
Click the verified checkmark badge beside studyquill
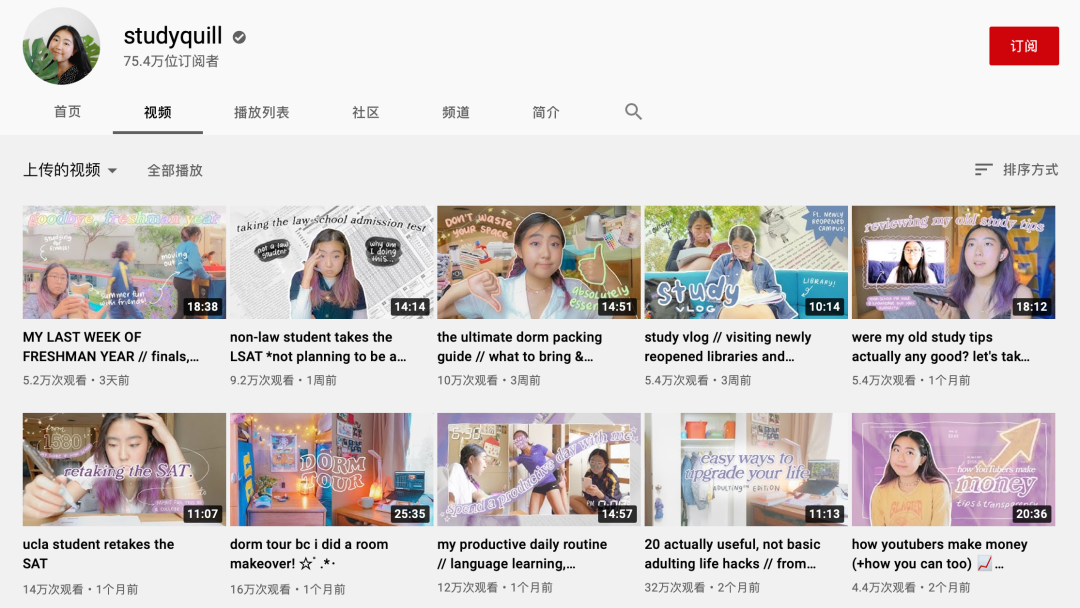[239, 37]
